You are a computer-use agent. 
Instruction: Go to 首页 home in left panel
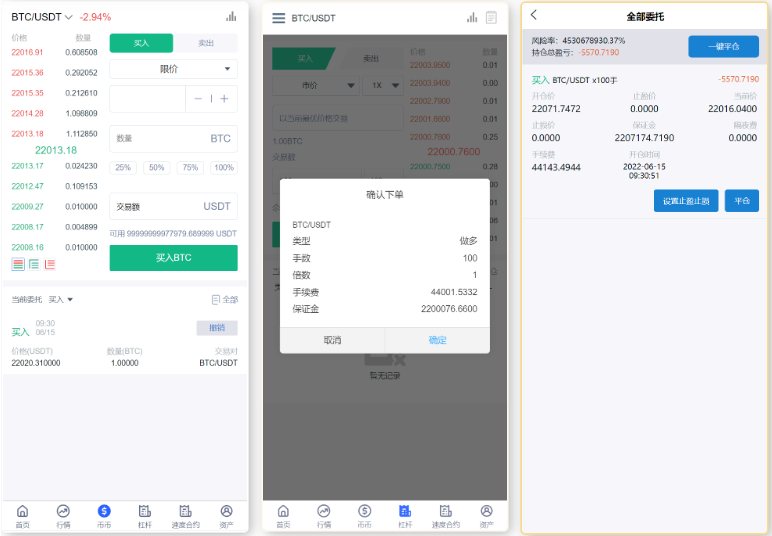[22, 515]
